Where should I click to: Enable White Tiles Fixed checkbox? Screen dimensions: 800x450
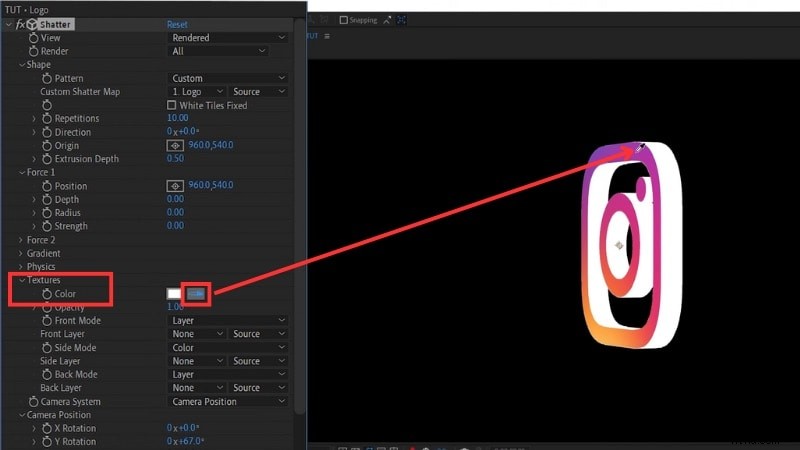pyautogui.click(x=171, y=105)
